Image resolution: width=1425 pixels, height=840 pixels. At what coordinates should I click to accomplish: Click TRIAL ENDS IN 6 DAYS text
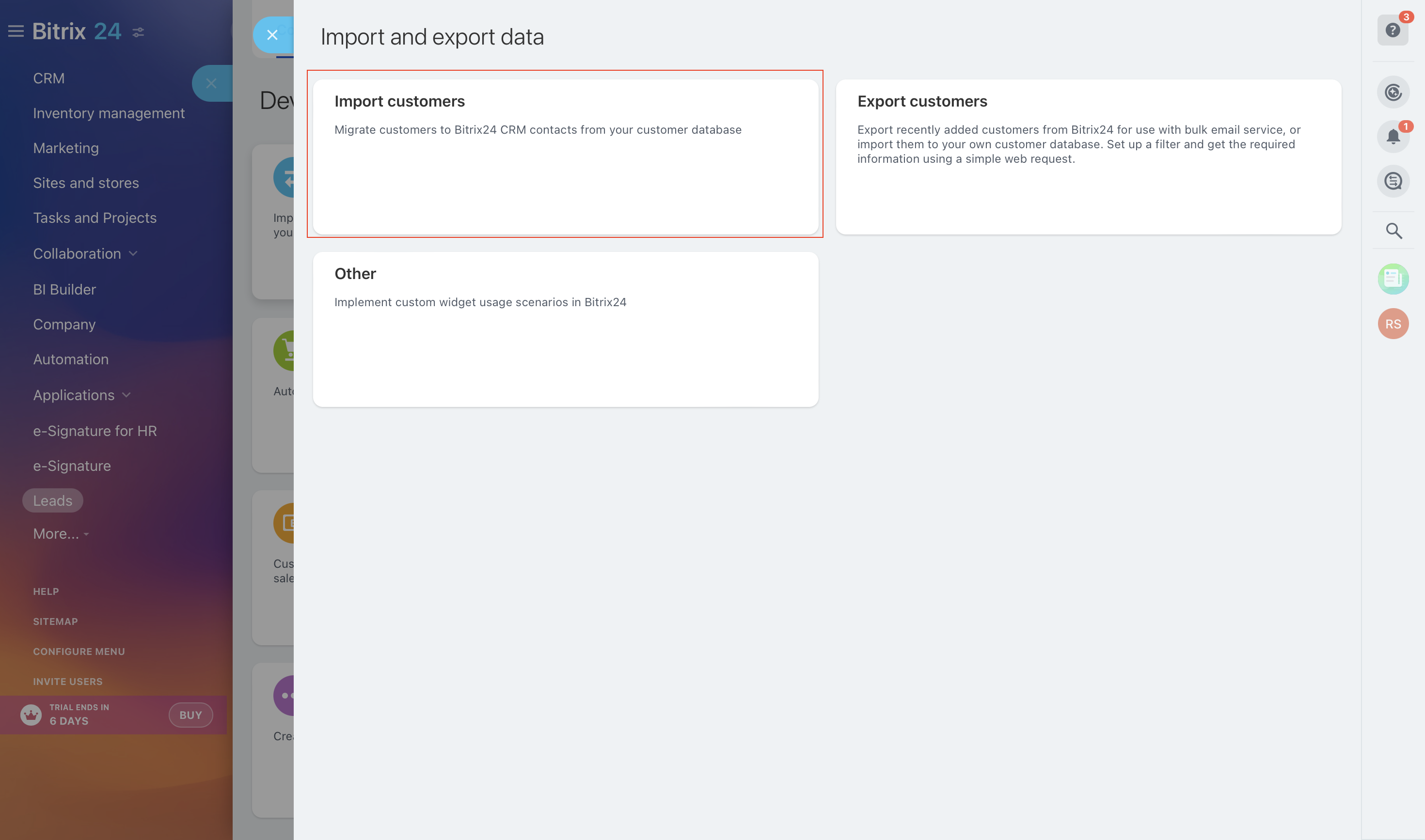click(79, 715)
